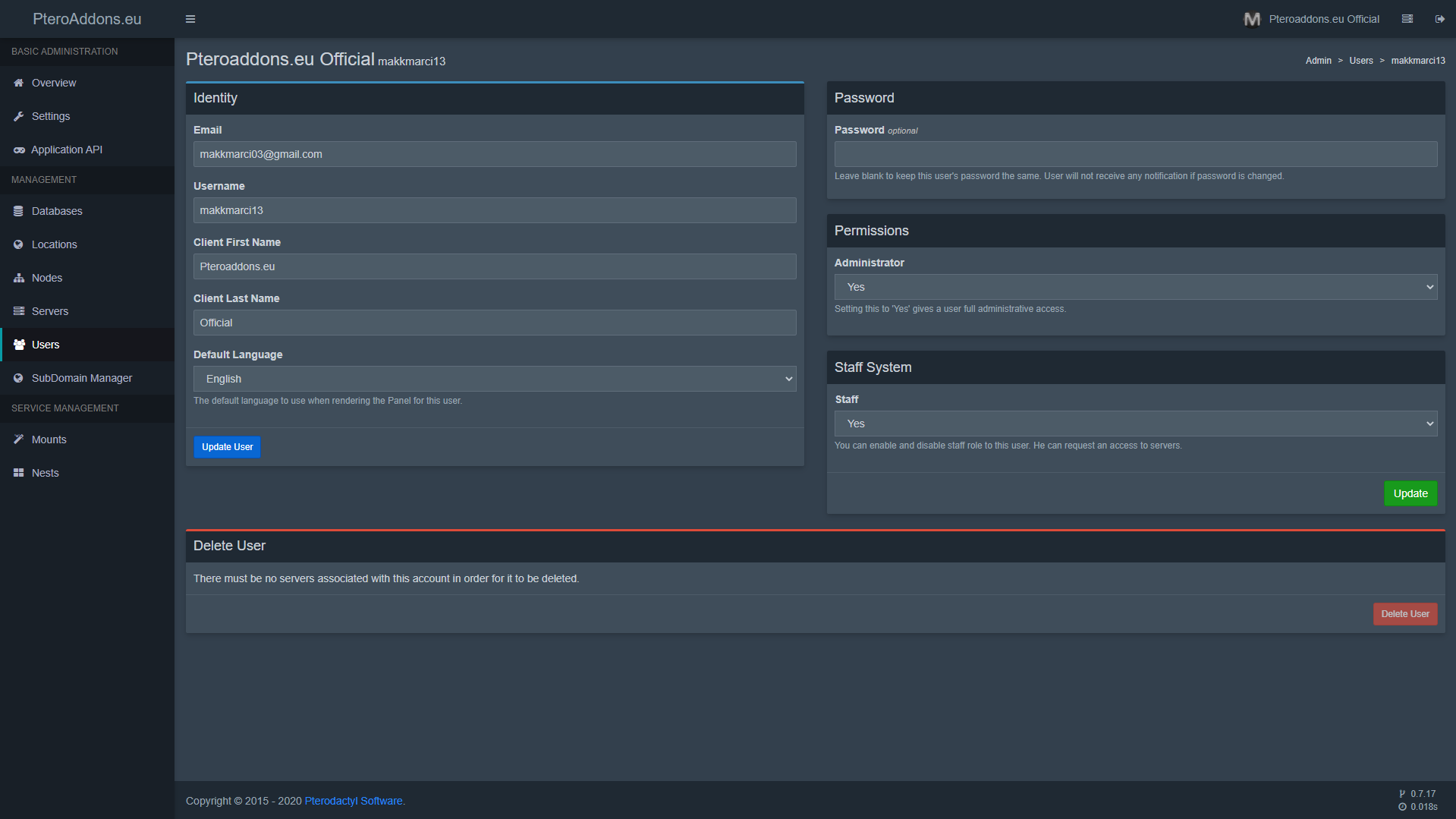This screenshot has width=1456, height=819.
Task: Click the Nodes sitemap icon
Action: tap(19, 278)
